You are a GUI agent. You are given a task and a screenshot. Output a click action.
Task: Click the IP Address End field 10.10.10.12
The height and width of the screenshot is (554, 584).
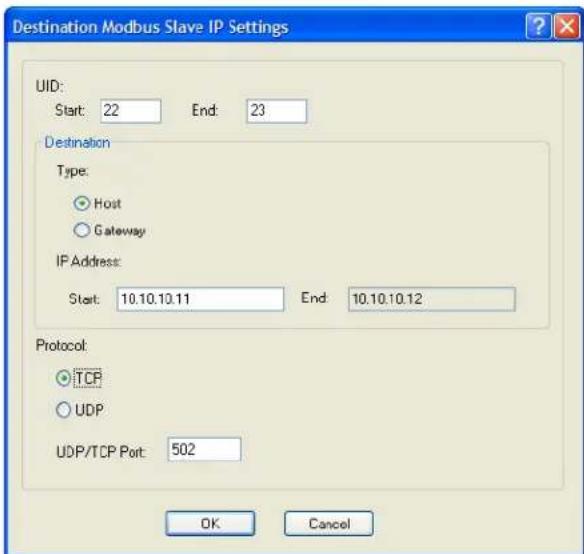tap(432, 299)
